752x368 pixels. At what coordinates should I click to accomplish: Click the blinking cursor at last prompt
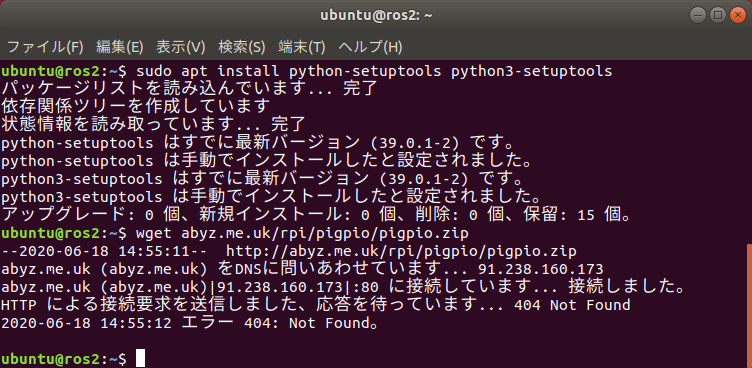click(x=140, y=358)
